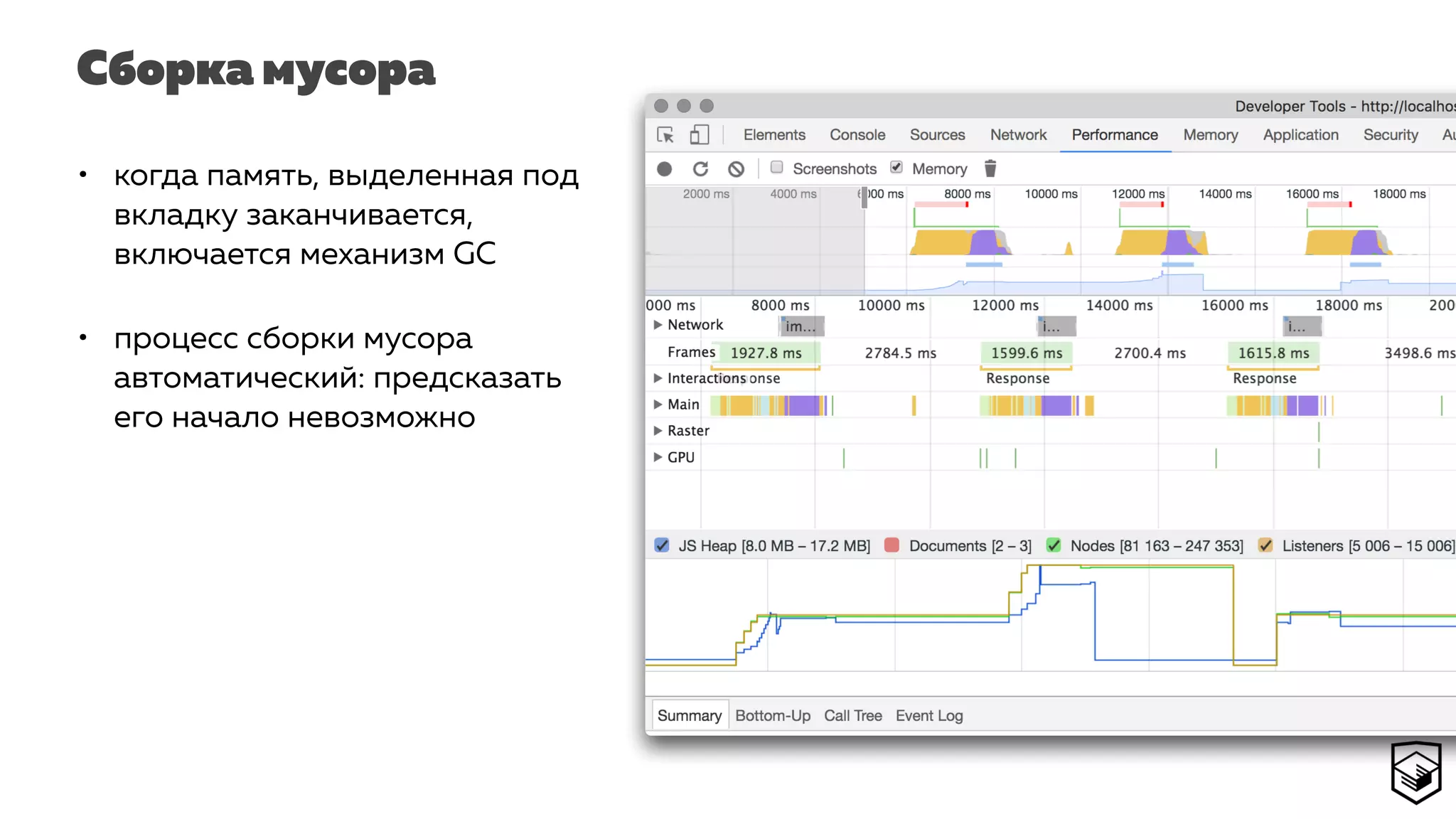The width and height of the screenshot is (1456, 819).
Task: Select the inspect element cursor icon
Action: 665,135
